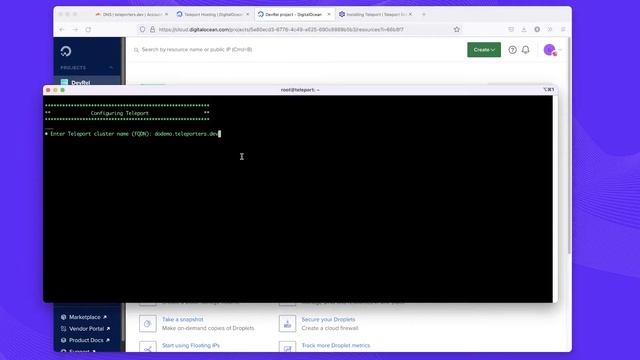Close the Installing Teleport tab

pos(410,14)
